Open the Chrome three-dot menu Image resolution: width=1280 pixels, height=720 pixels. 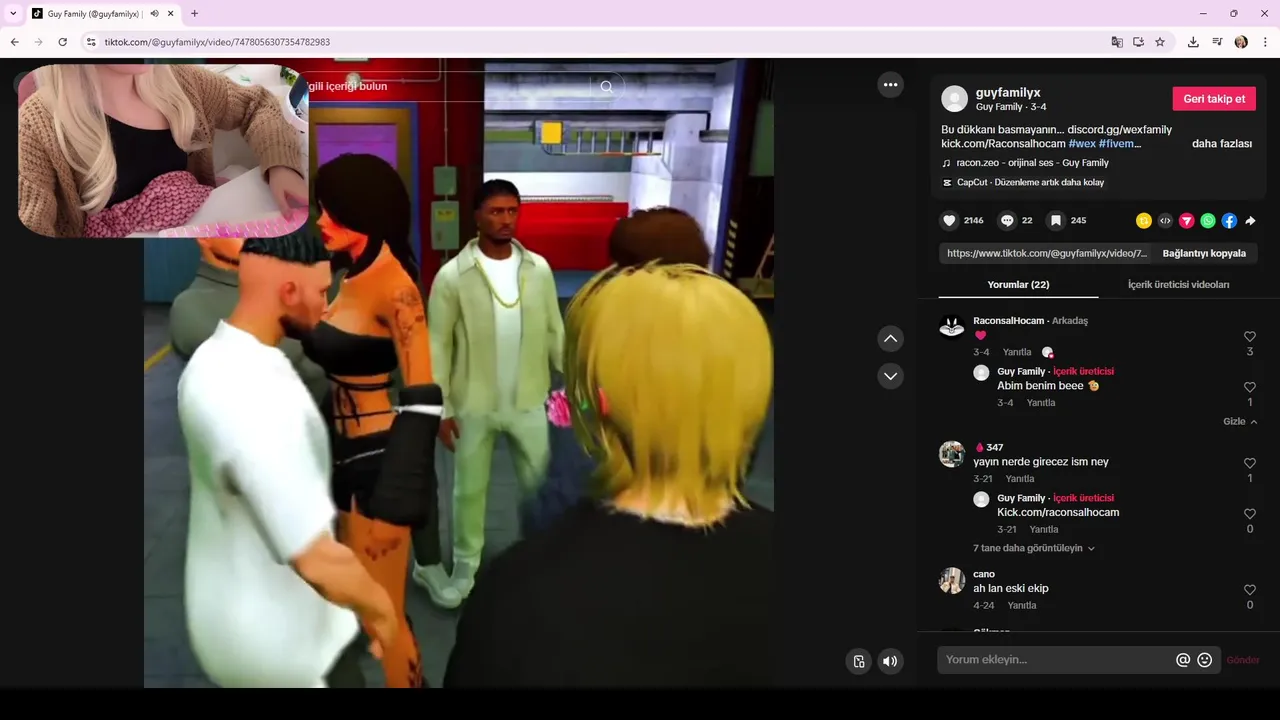pos(1266,42)
